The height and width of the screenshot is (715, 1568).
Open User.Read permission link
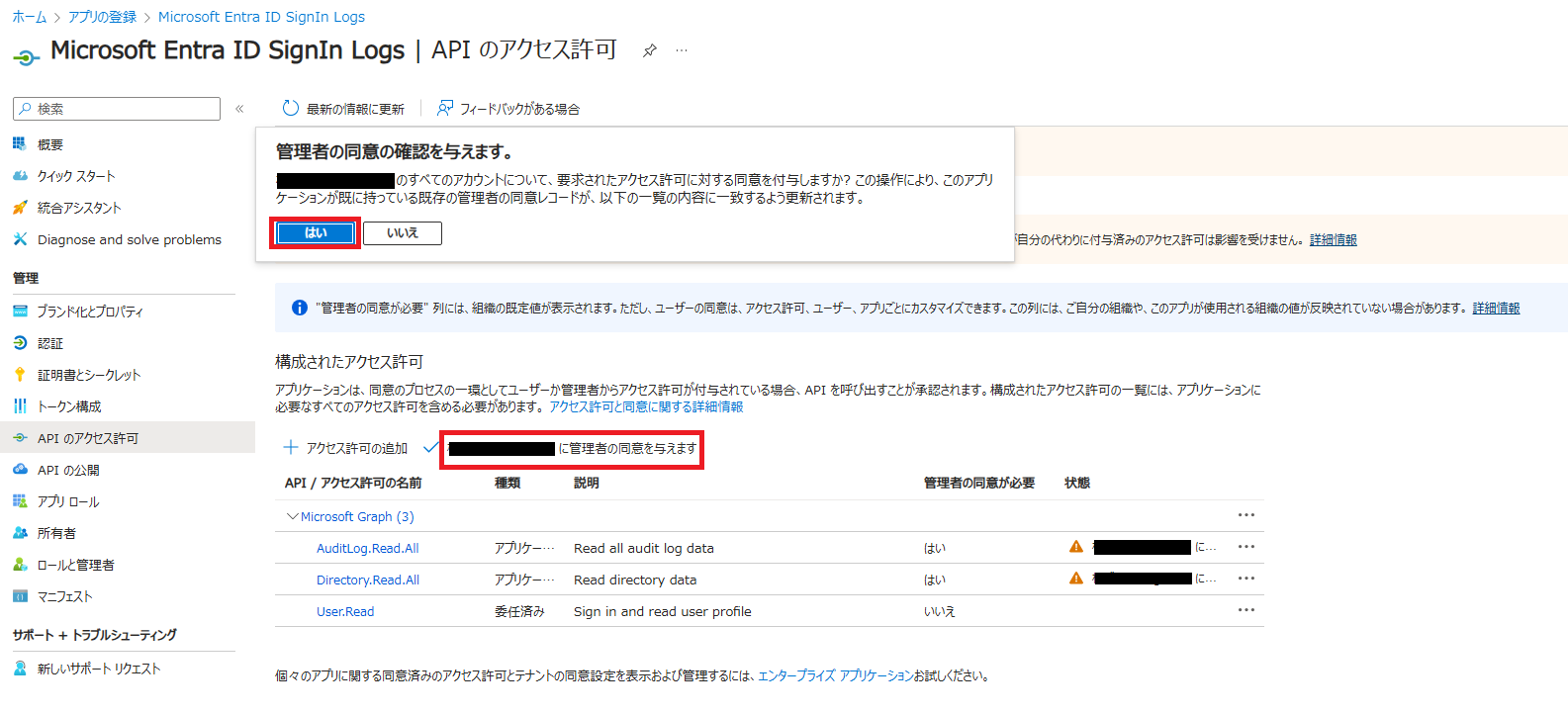(x=345, y=611)
